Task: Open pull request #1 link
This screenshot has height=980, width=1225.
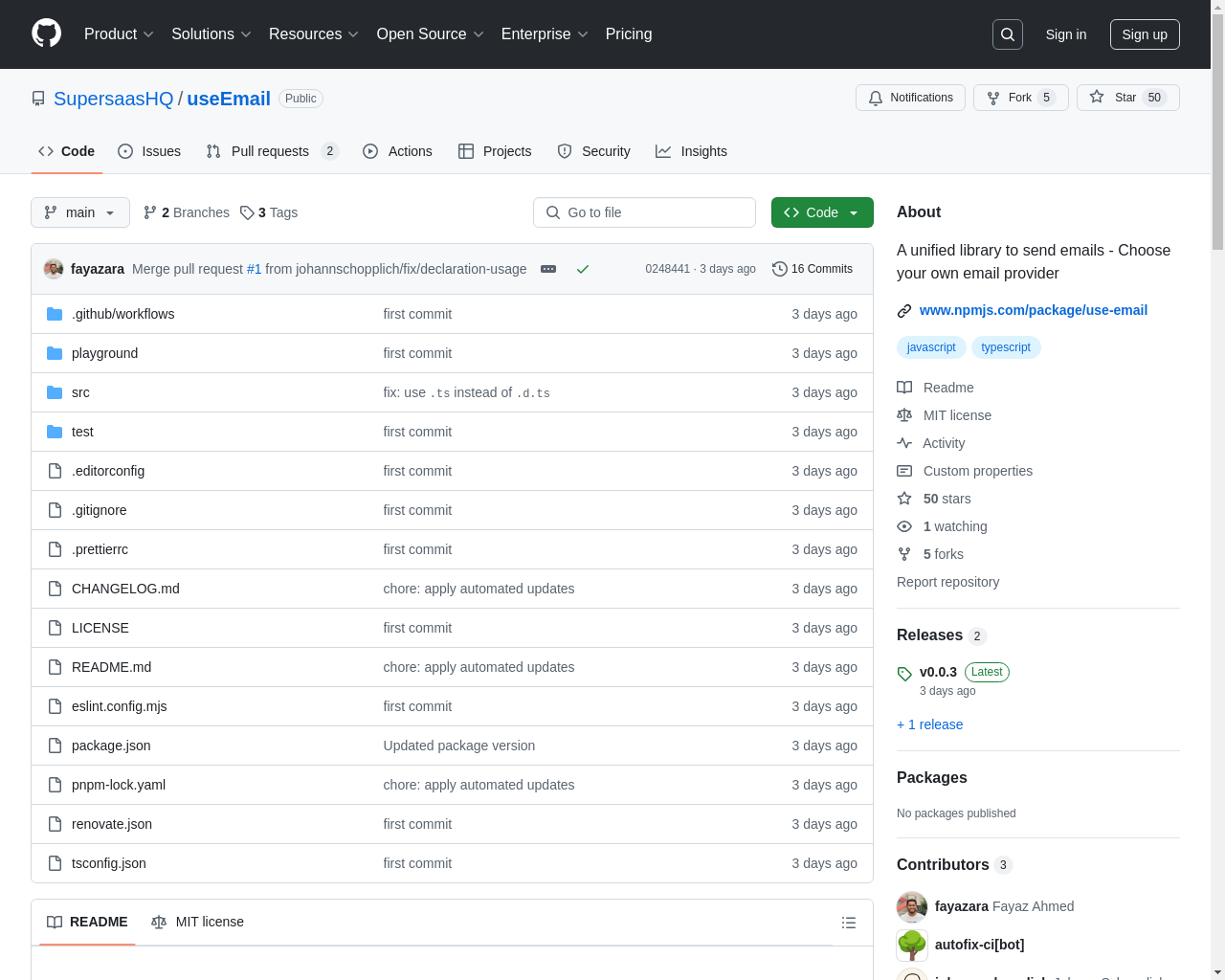Action: (x=254, y=269)
